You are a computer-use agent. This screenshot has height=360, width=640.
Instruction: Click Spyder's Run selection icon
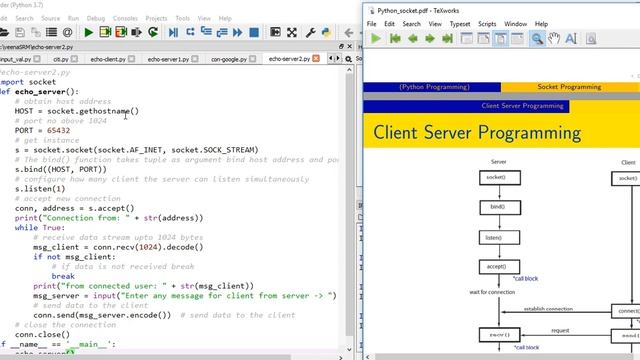[136, 32]
